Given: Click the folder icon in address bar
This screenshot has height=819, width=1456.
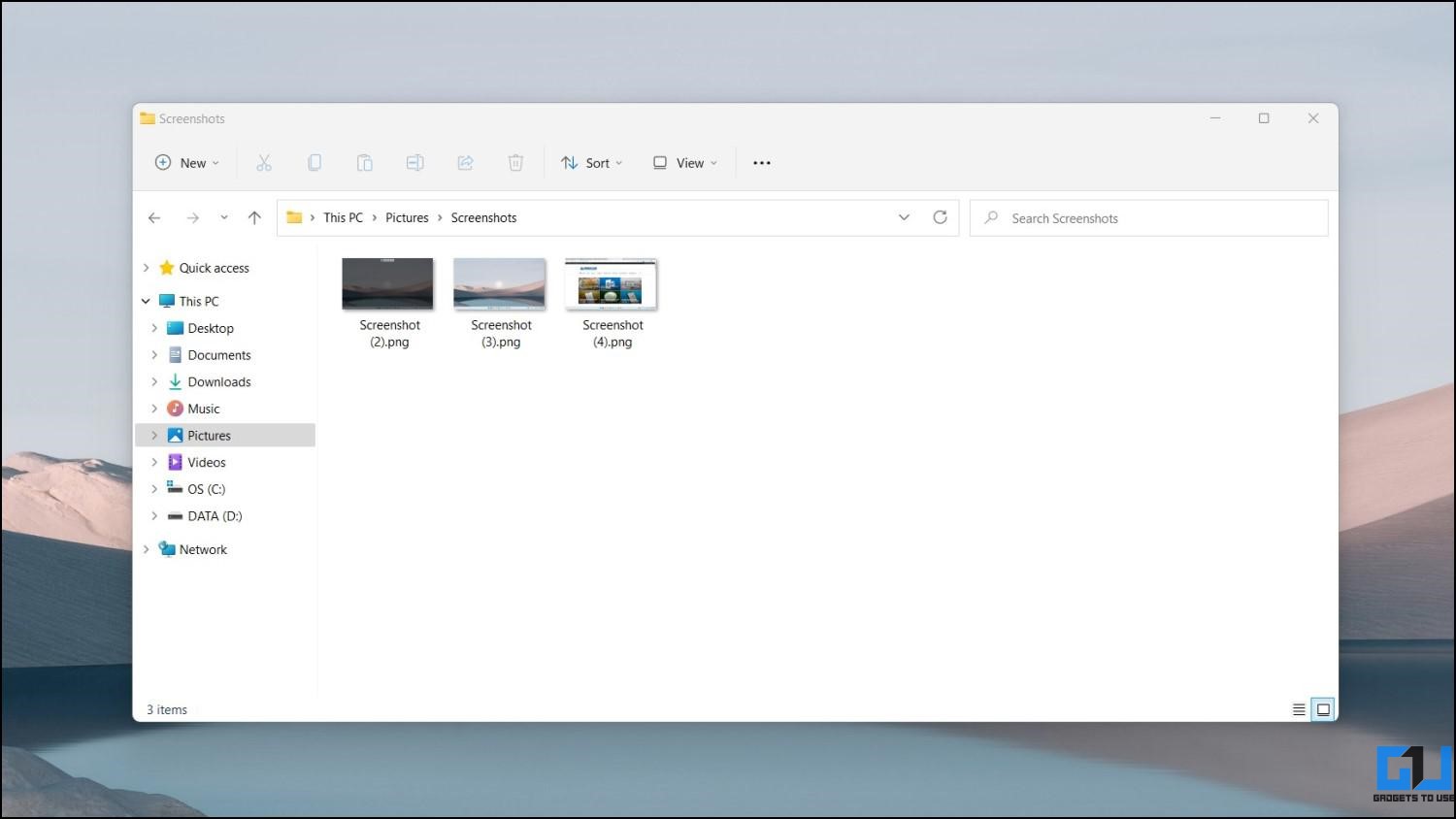Looking at the screenshot, I should coord(294,217).
